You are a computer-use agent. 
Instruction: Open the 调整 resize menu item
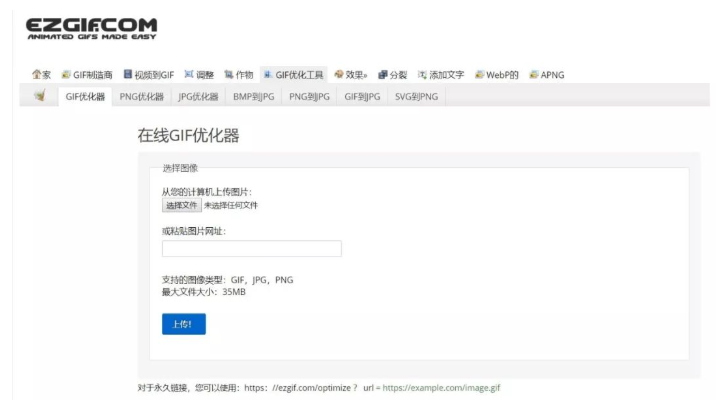coord(199,75)
